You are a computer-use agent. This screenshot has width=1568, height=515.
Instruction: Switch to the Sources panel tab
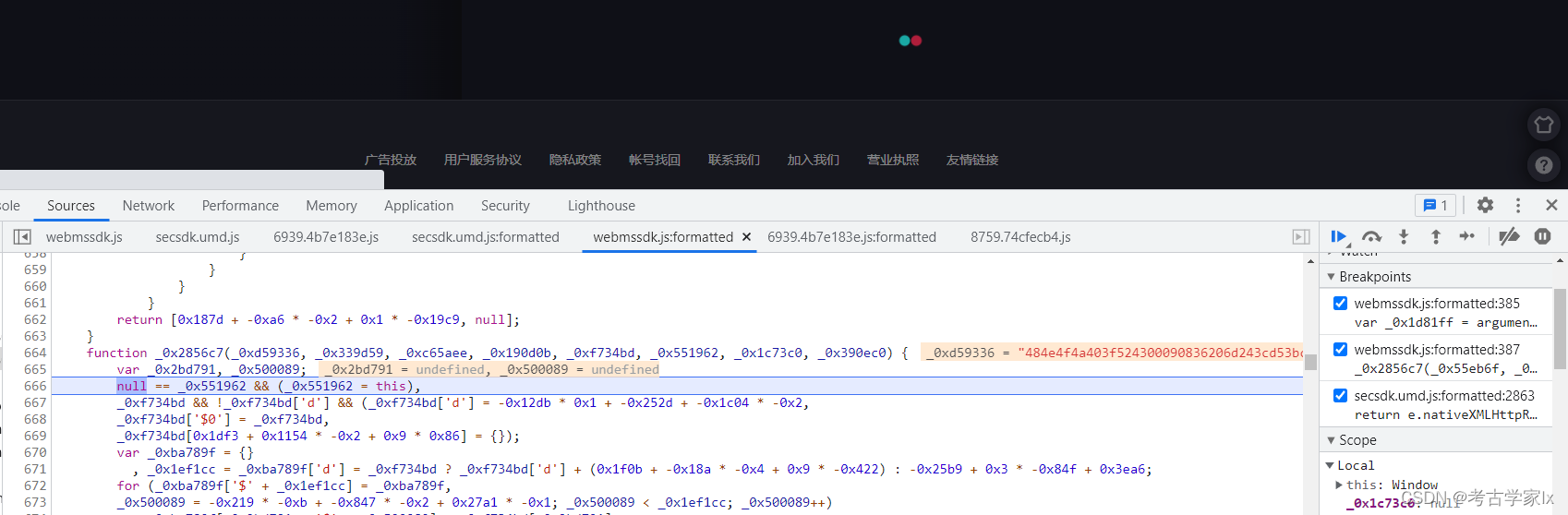click(x=71, y=206)
